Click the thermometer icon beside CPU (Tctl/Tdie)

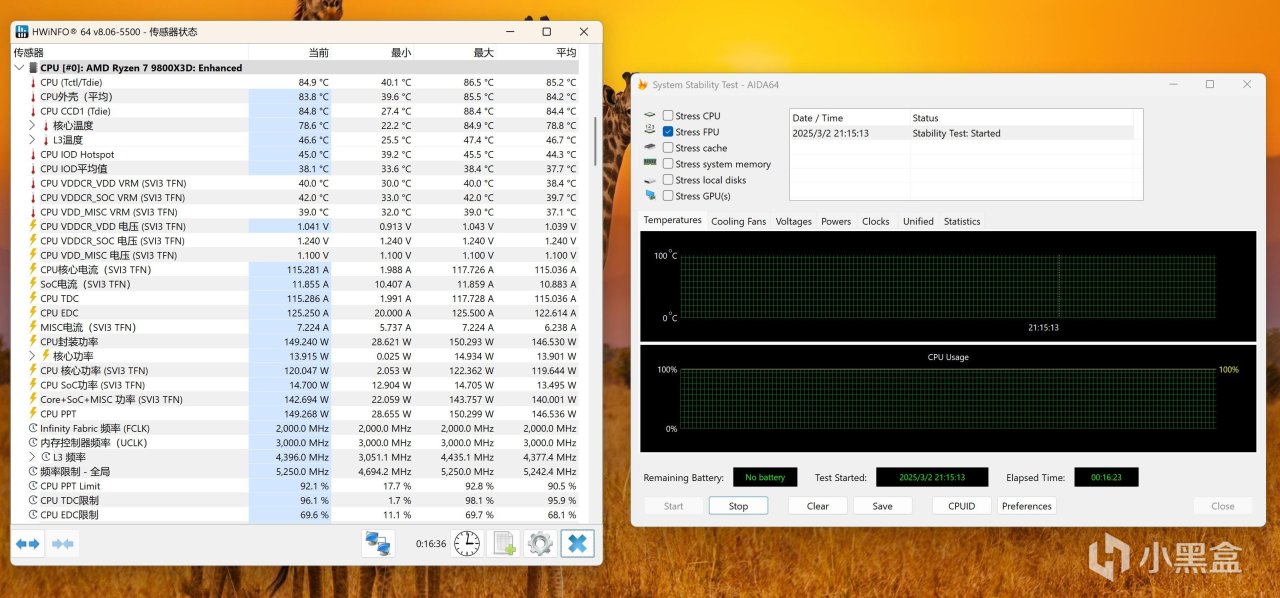(x=33, y=82)
